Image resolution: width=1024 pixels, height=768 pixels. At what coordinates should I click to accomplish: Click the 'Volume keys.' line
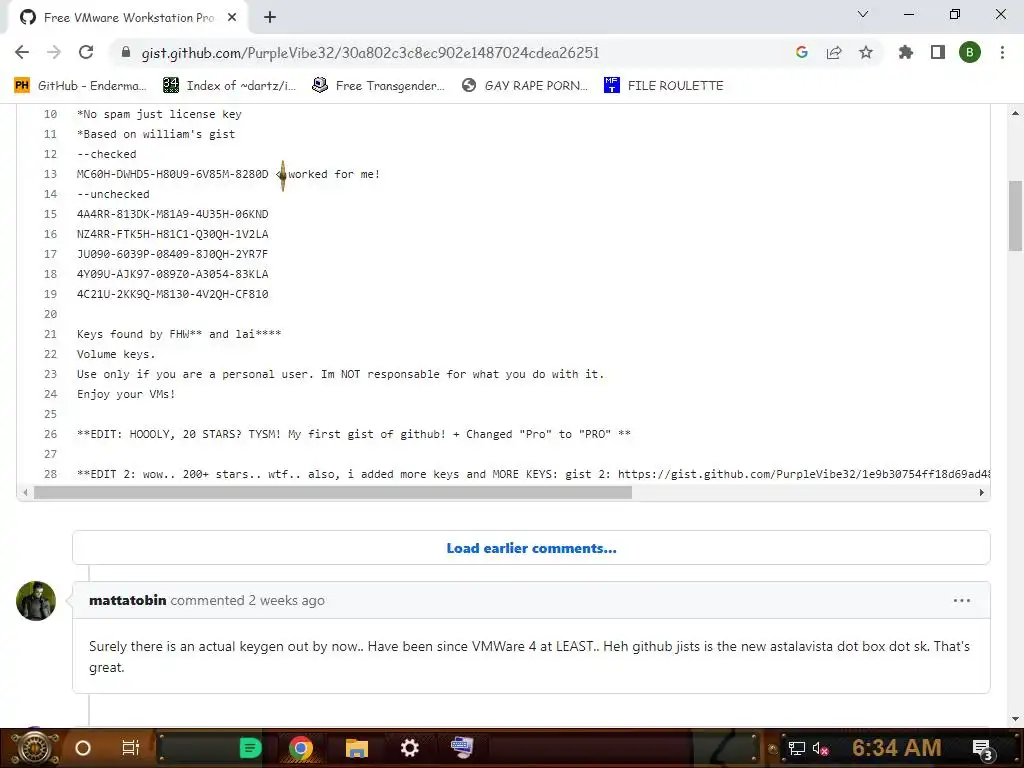coord(116,354)
